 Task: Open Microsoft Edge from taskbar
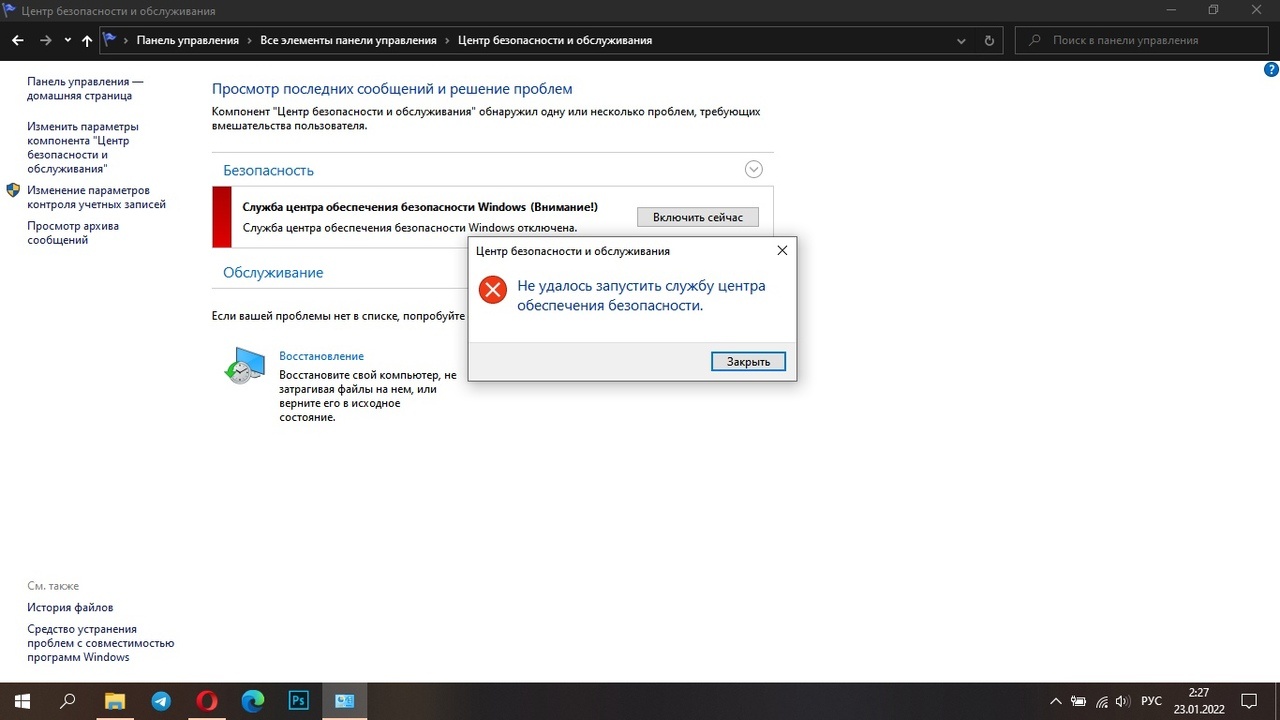(x=253, y=701)
